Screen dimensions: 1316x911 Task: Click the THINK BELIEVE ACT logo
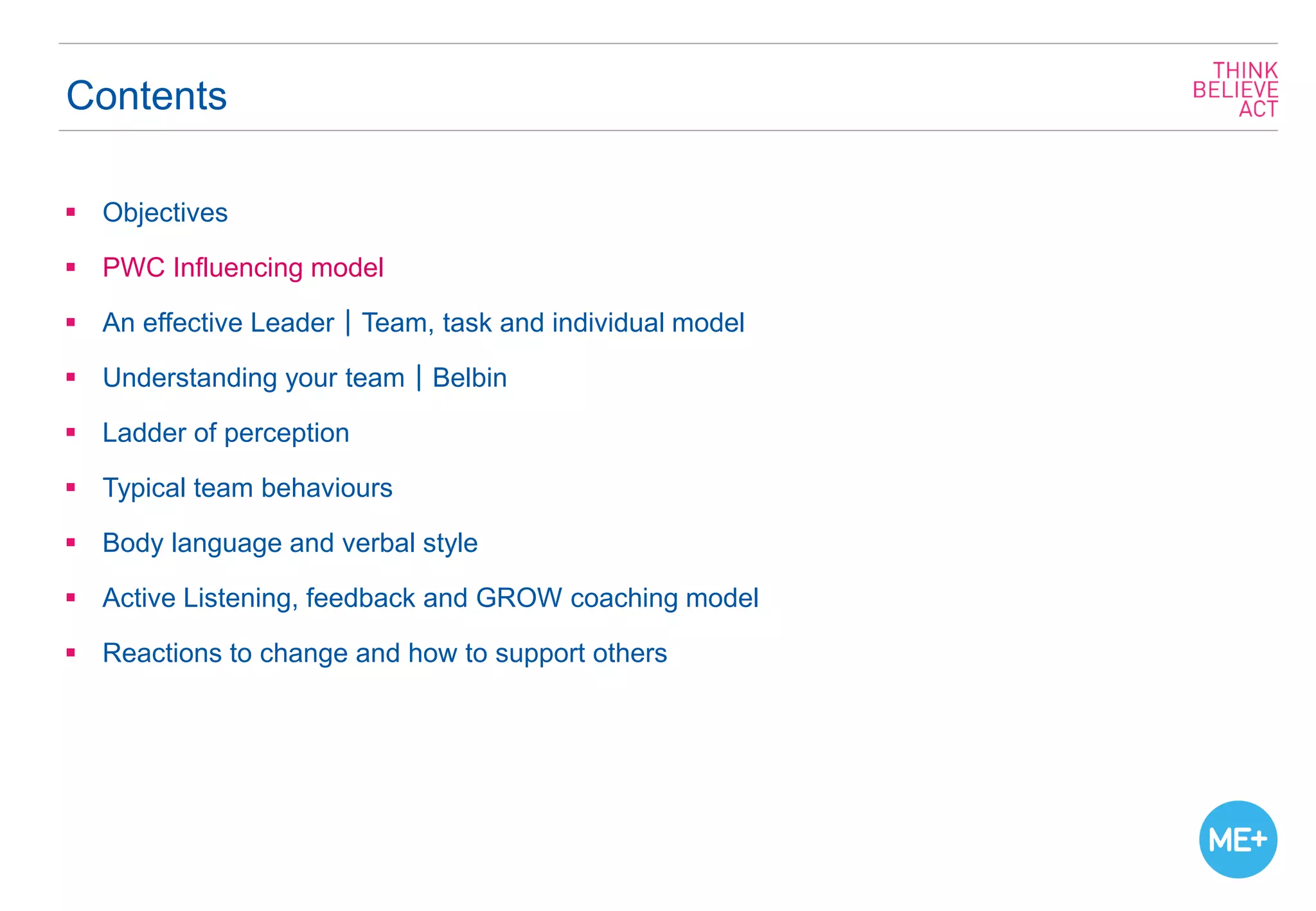click(1235, 90)
